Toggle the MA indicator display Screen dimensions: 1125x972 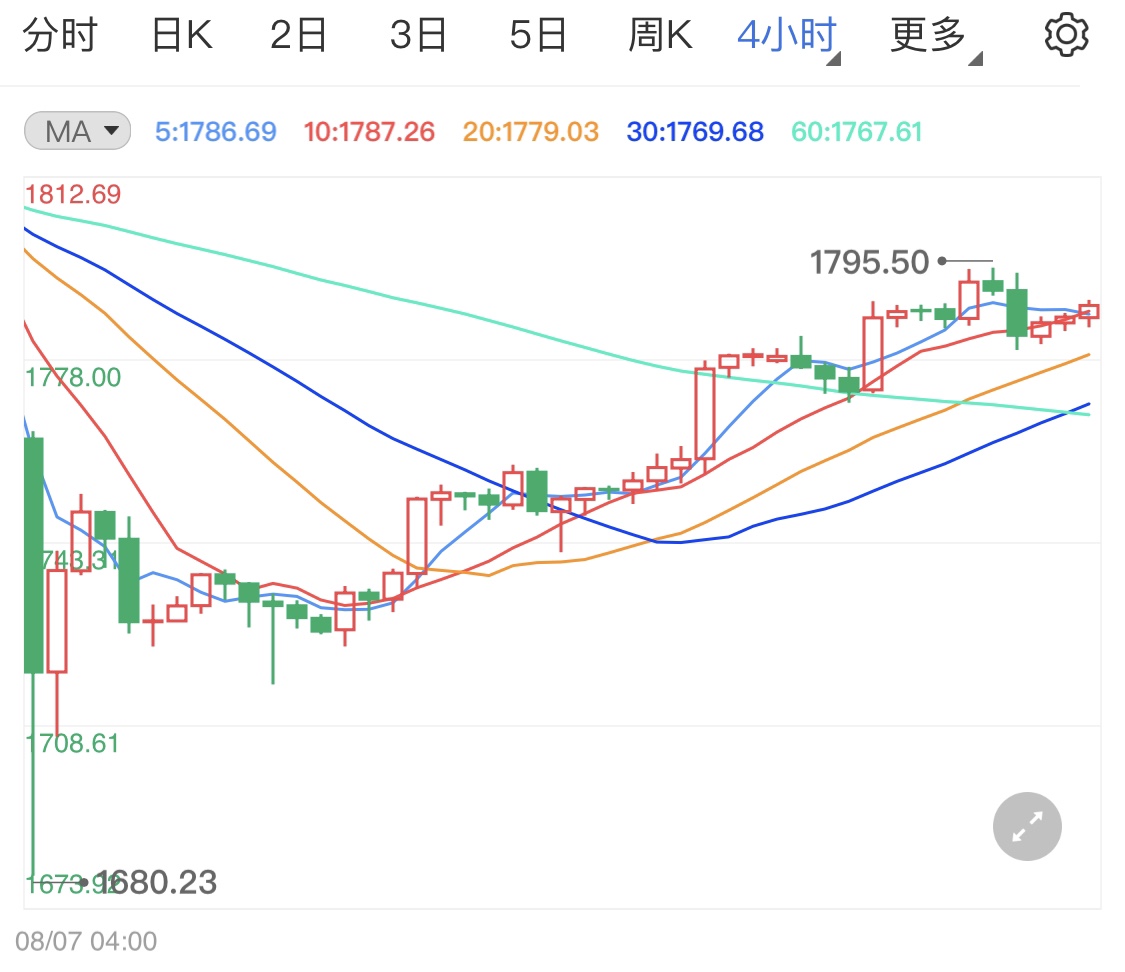(x=77, y=131)
